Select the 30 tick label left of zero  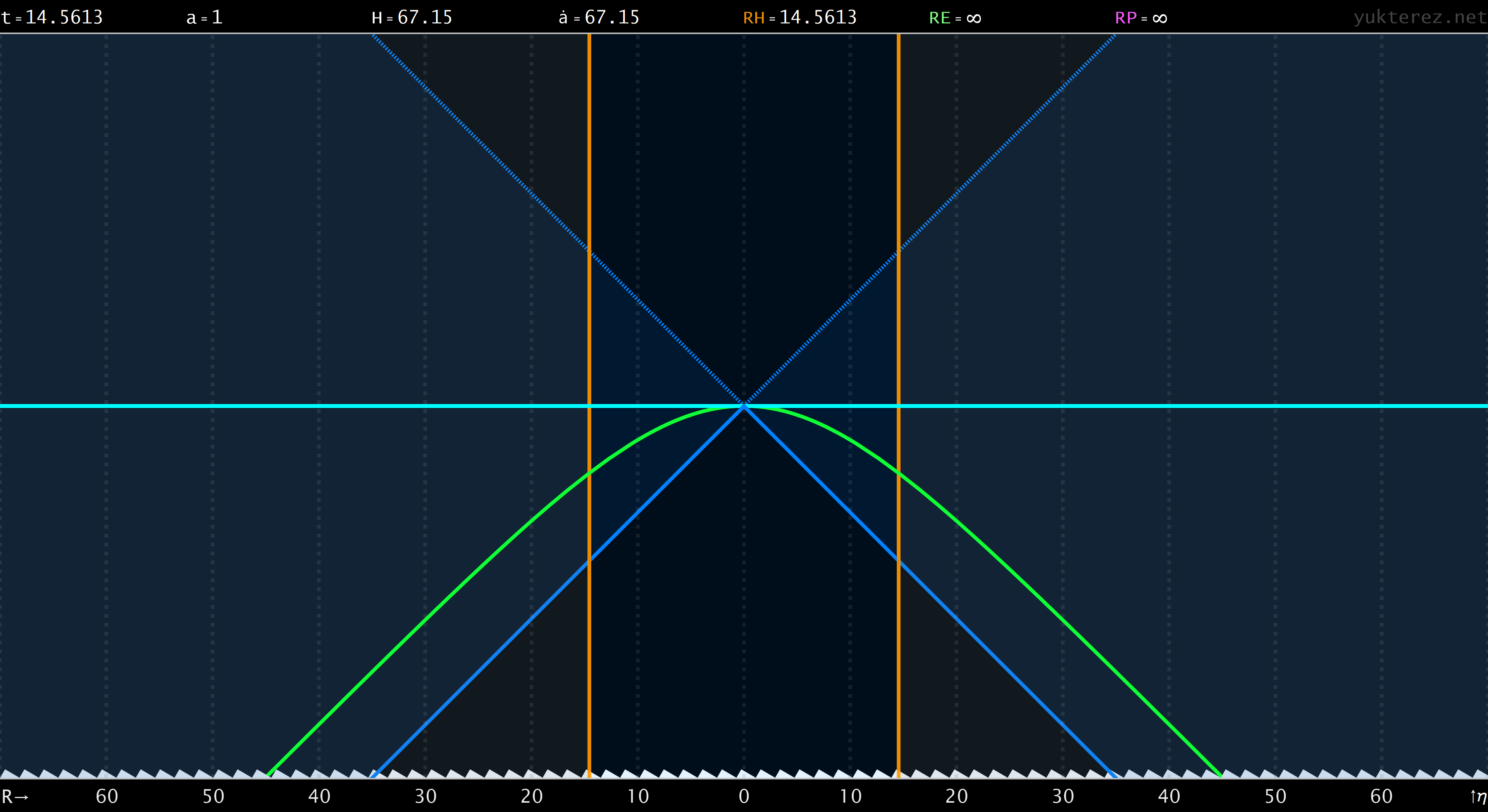click(426, 797)
